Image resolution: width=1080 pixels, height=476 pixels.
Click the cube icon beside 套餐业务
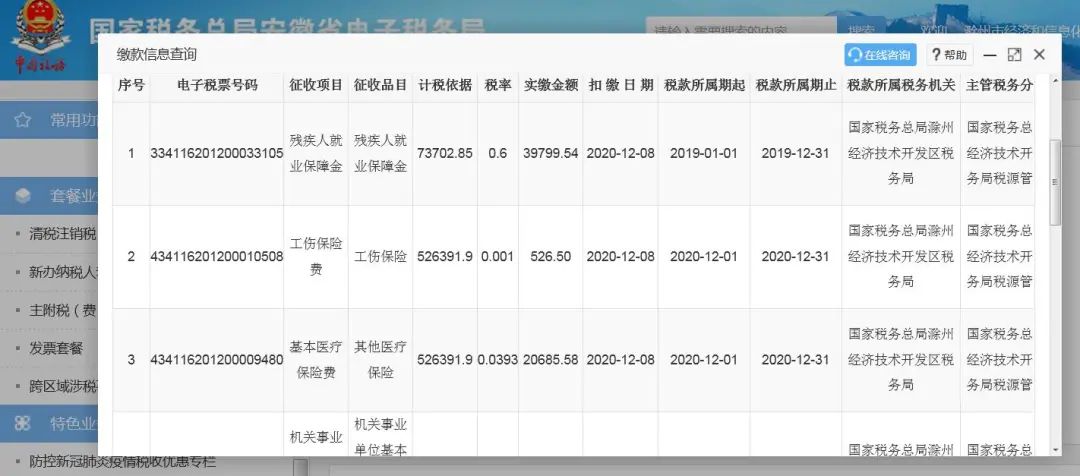point(23,196)
